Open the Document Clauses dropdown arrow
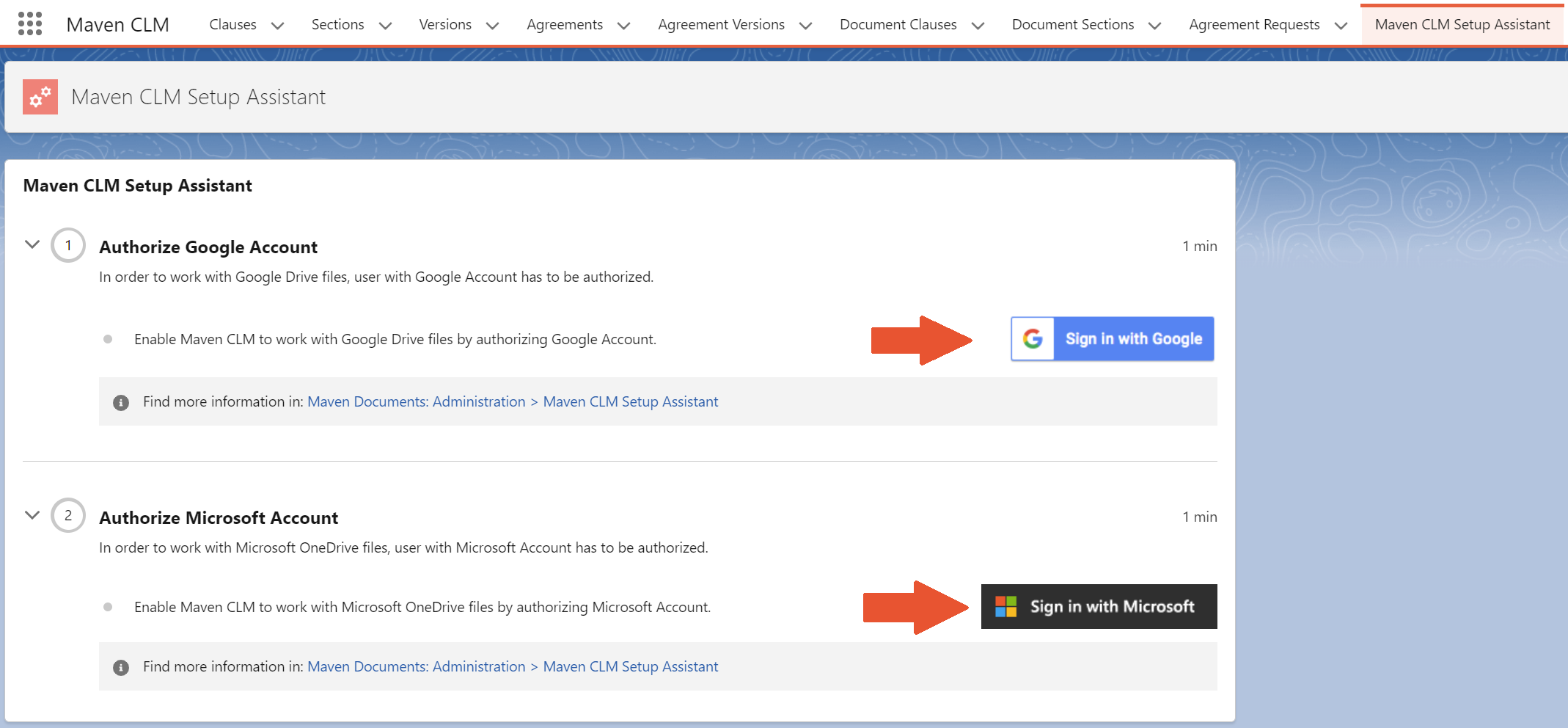This screenshot has height=728, width=1568. [x=978, y=26]
